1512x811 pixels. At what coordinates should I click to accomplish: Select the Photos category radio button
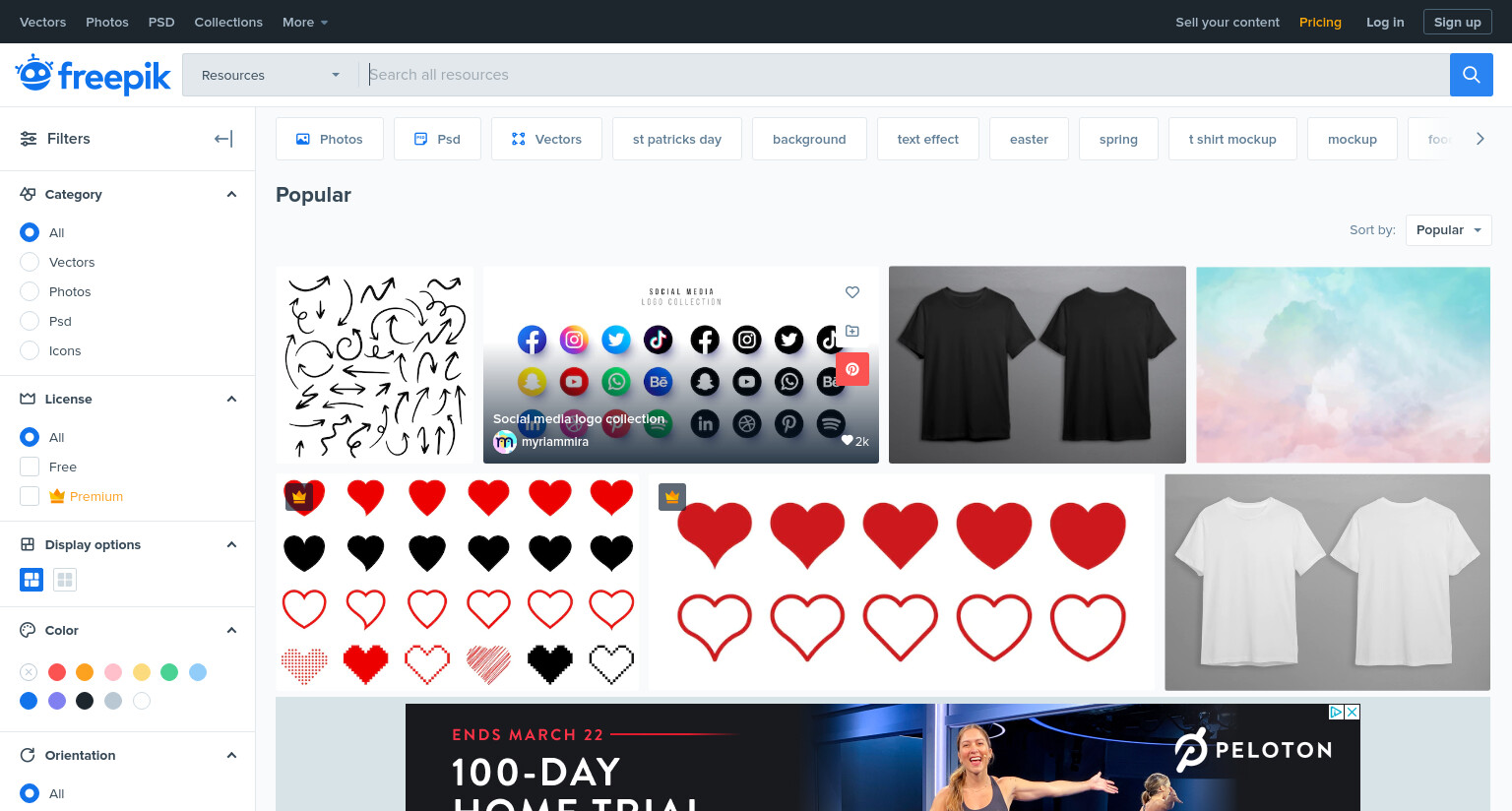(30, 291)
